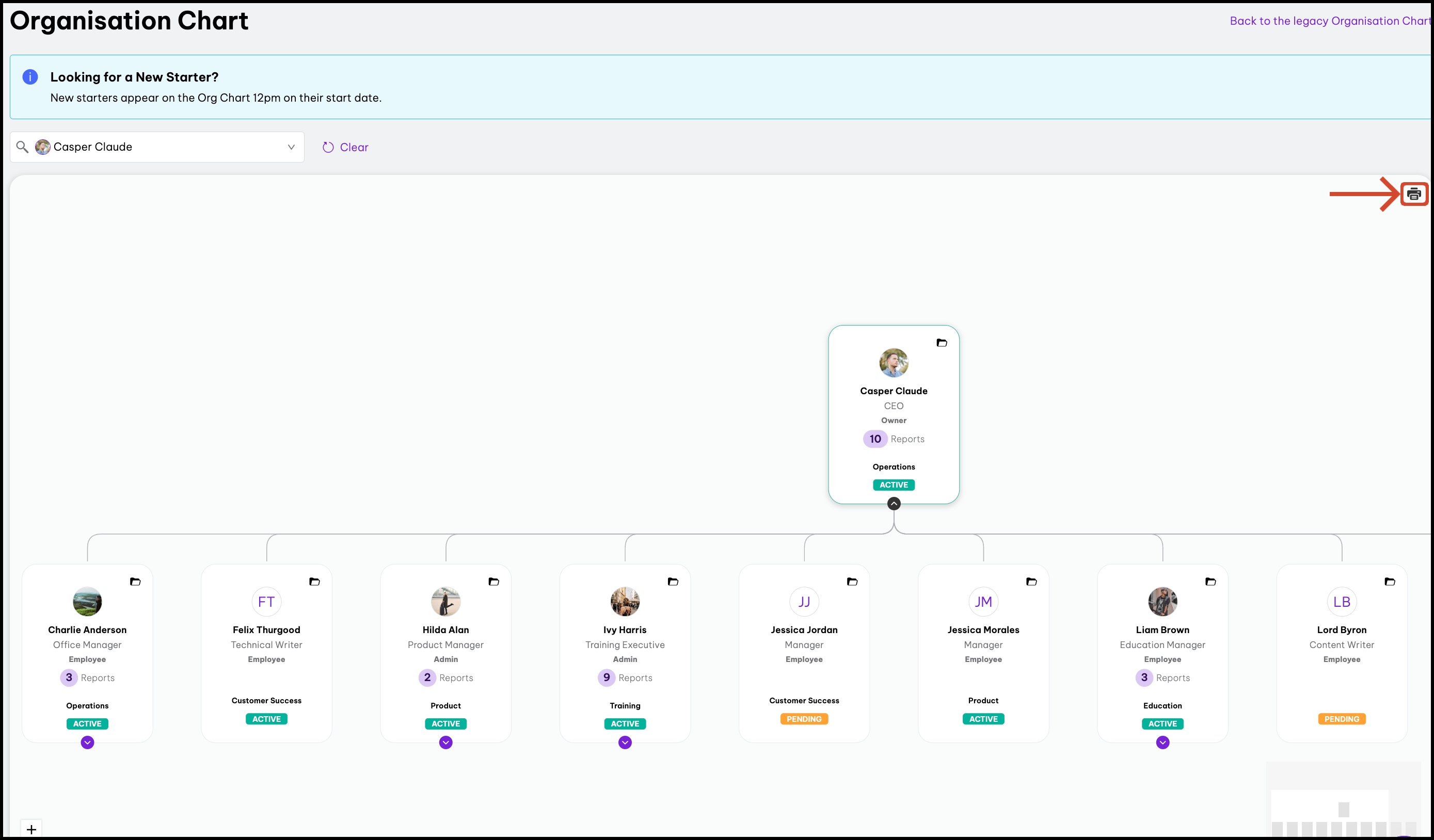Open Casper Claude's folder icon
Viewport: 1434px width, 840px height.
941,343
